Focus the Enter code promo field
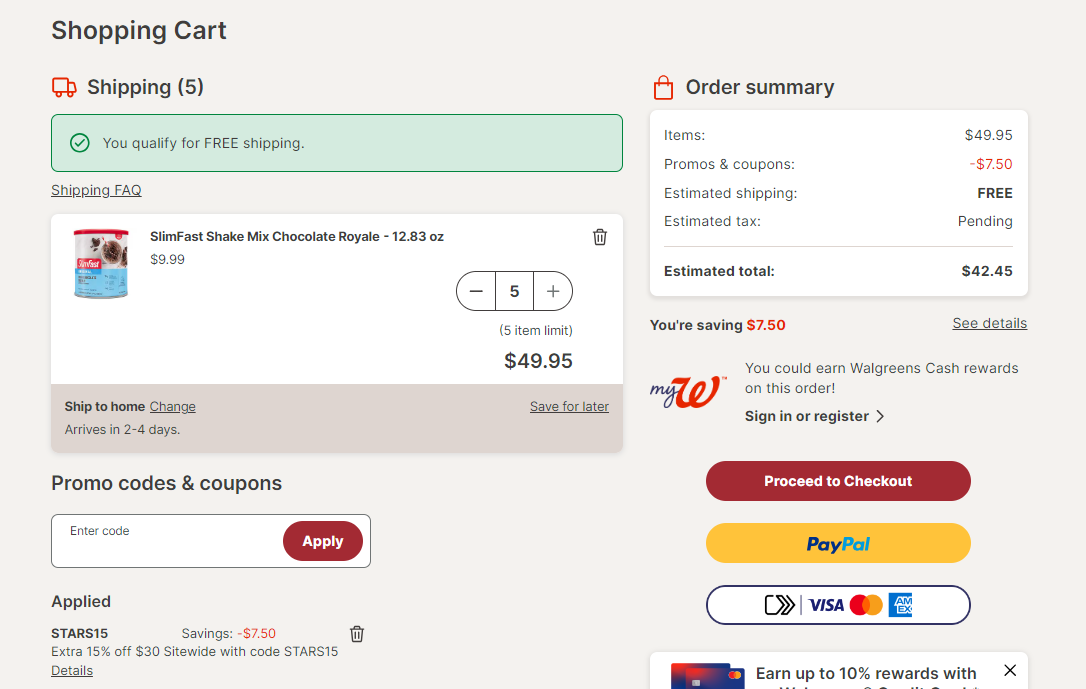1086x689 pixels. point(166,541)
